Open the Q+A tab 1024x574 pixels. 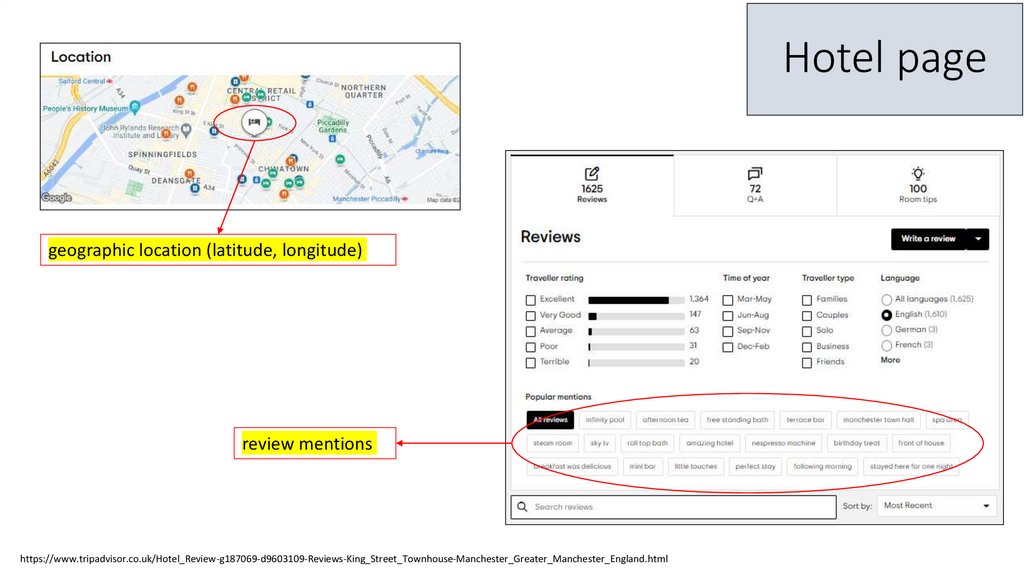pyautogui.click(x=755, y=184)
